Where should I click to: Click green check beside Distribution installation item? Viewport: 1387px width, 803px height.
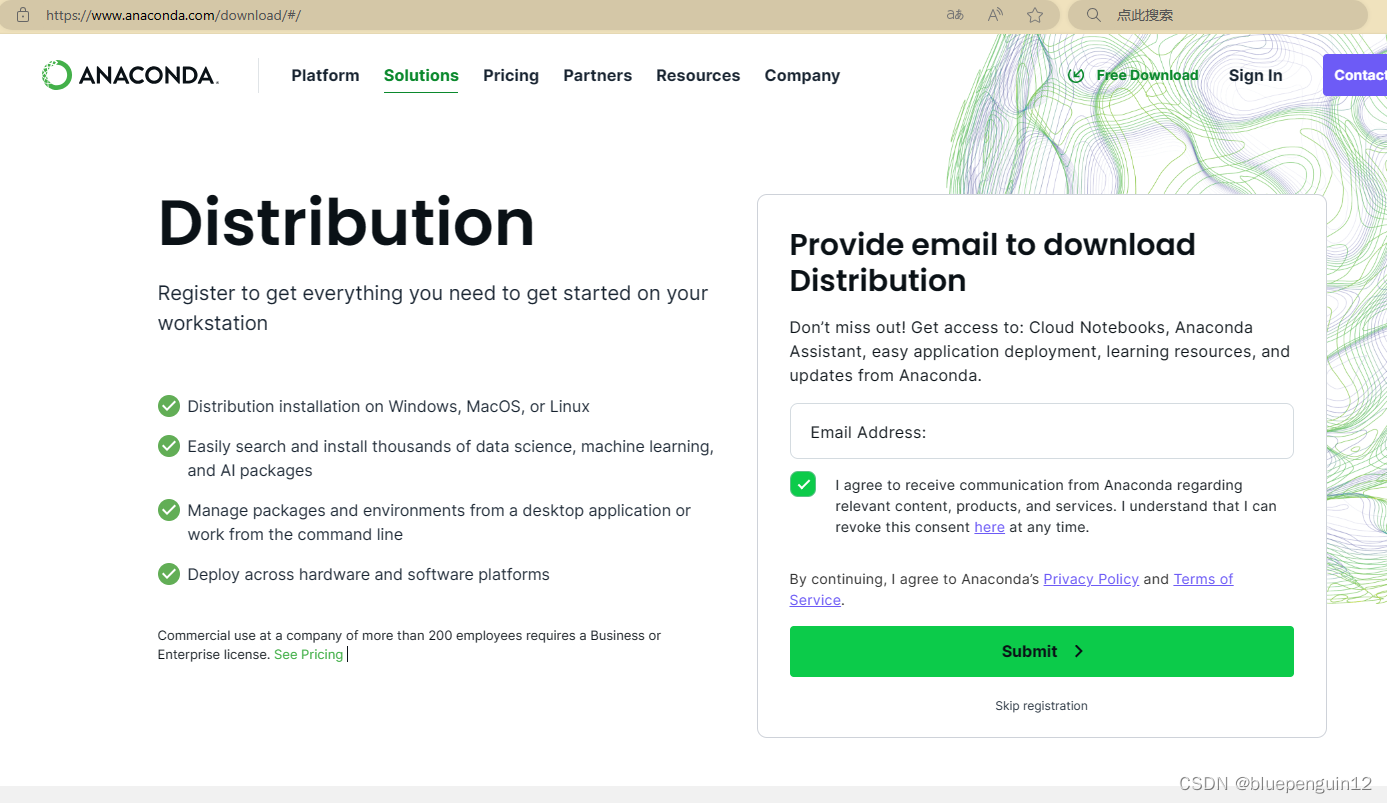pos(169,406)
